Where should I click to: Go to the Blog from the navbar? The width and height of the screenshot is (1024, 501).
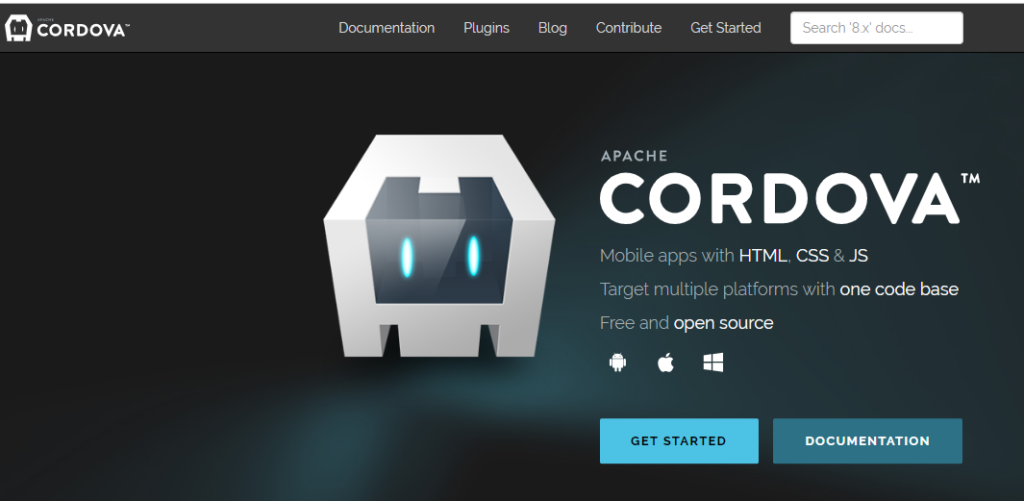(x=552, y=28)
